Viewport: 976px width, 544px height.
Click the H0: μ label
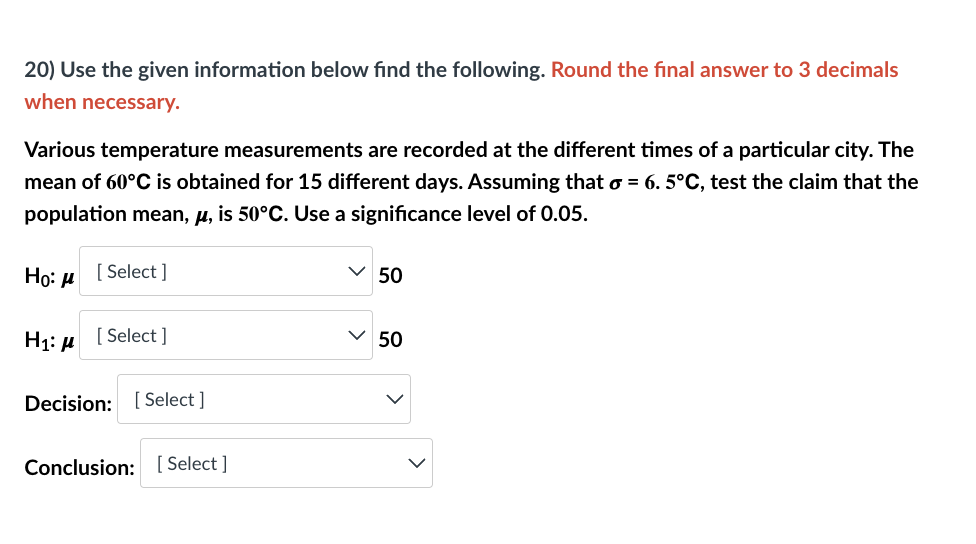point(49,276)
